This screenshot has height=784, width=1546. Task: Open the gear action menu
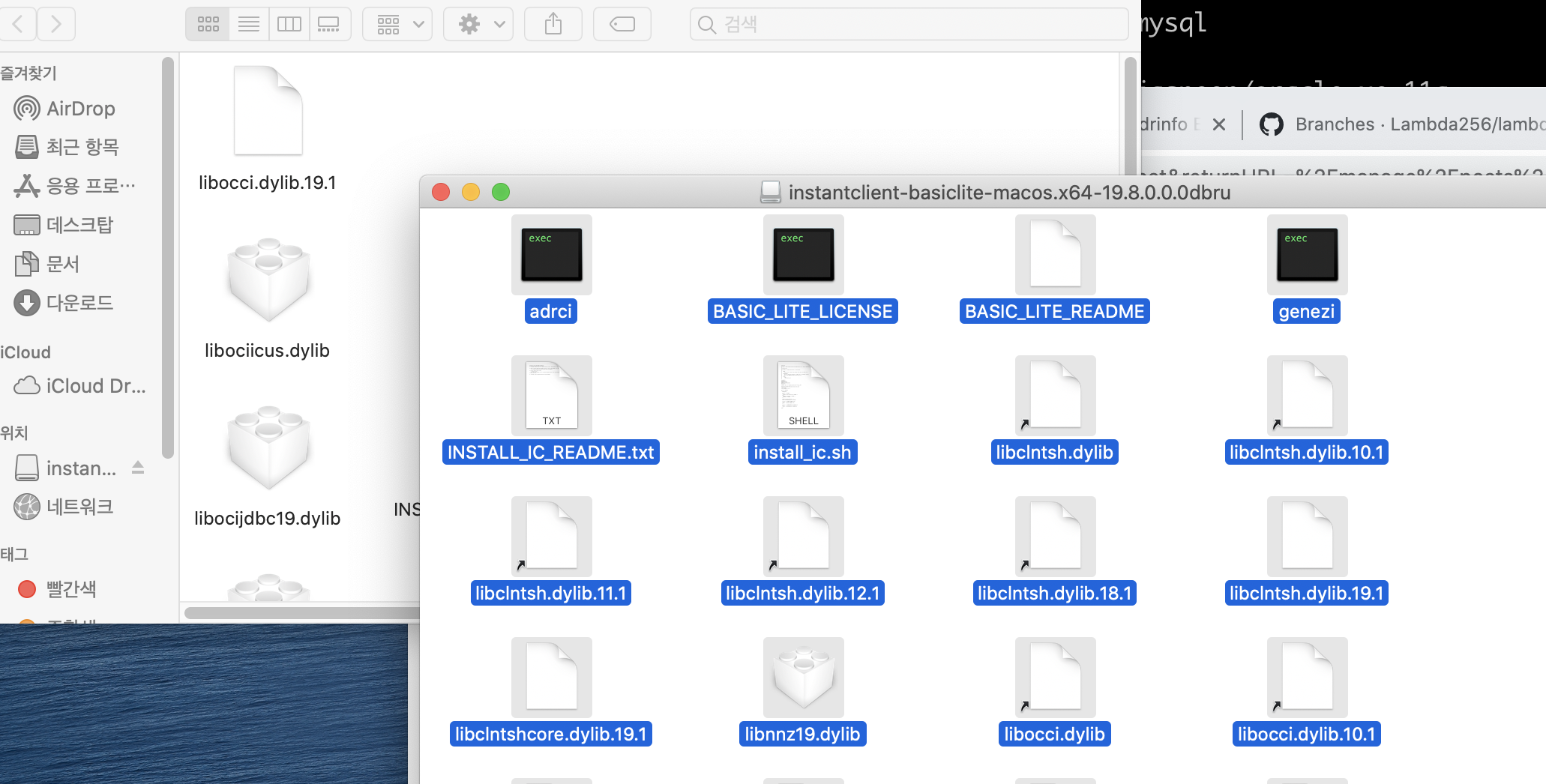478,25
